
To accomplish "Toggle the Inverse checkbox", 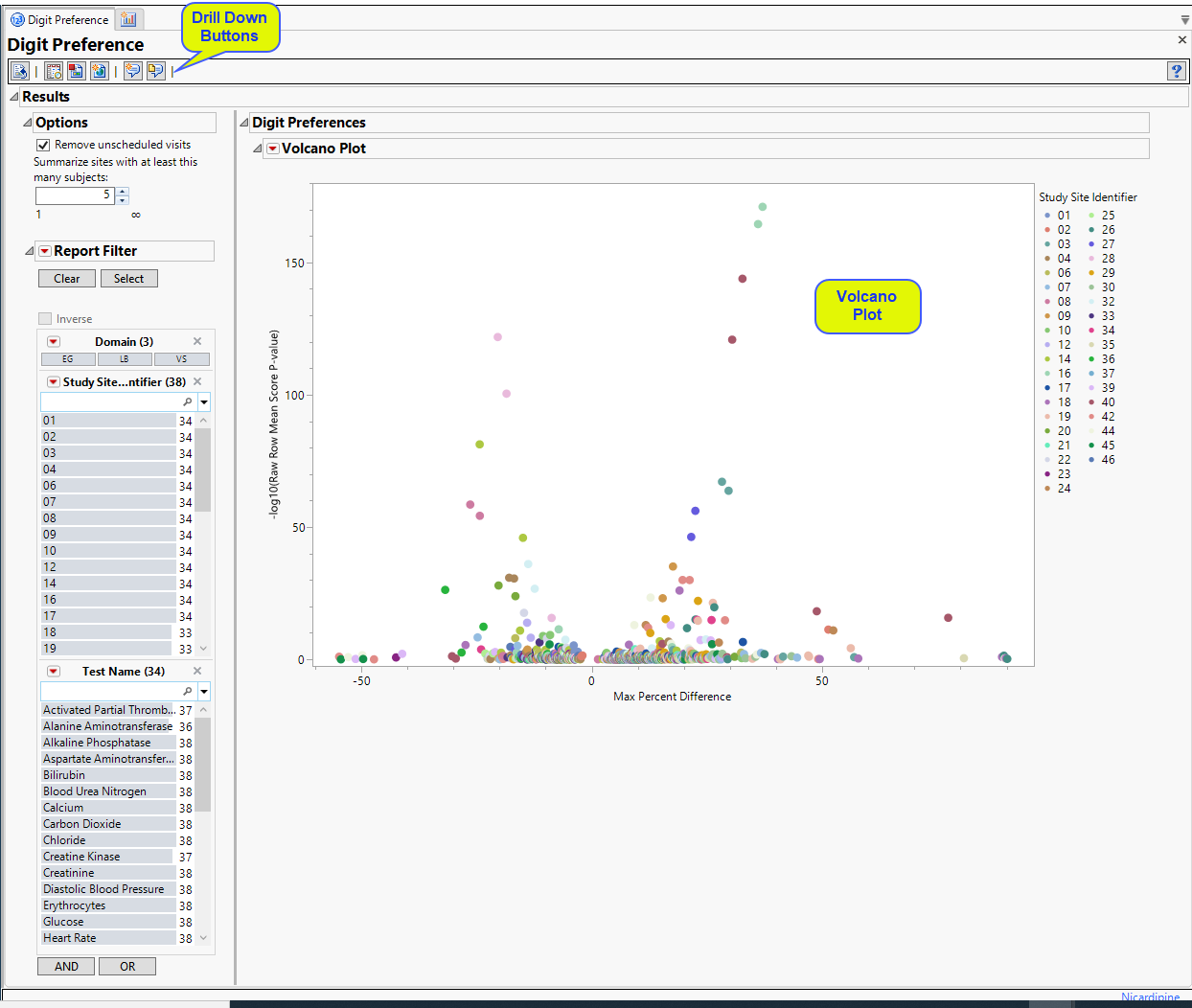I will [45, 319].
